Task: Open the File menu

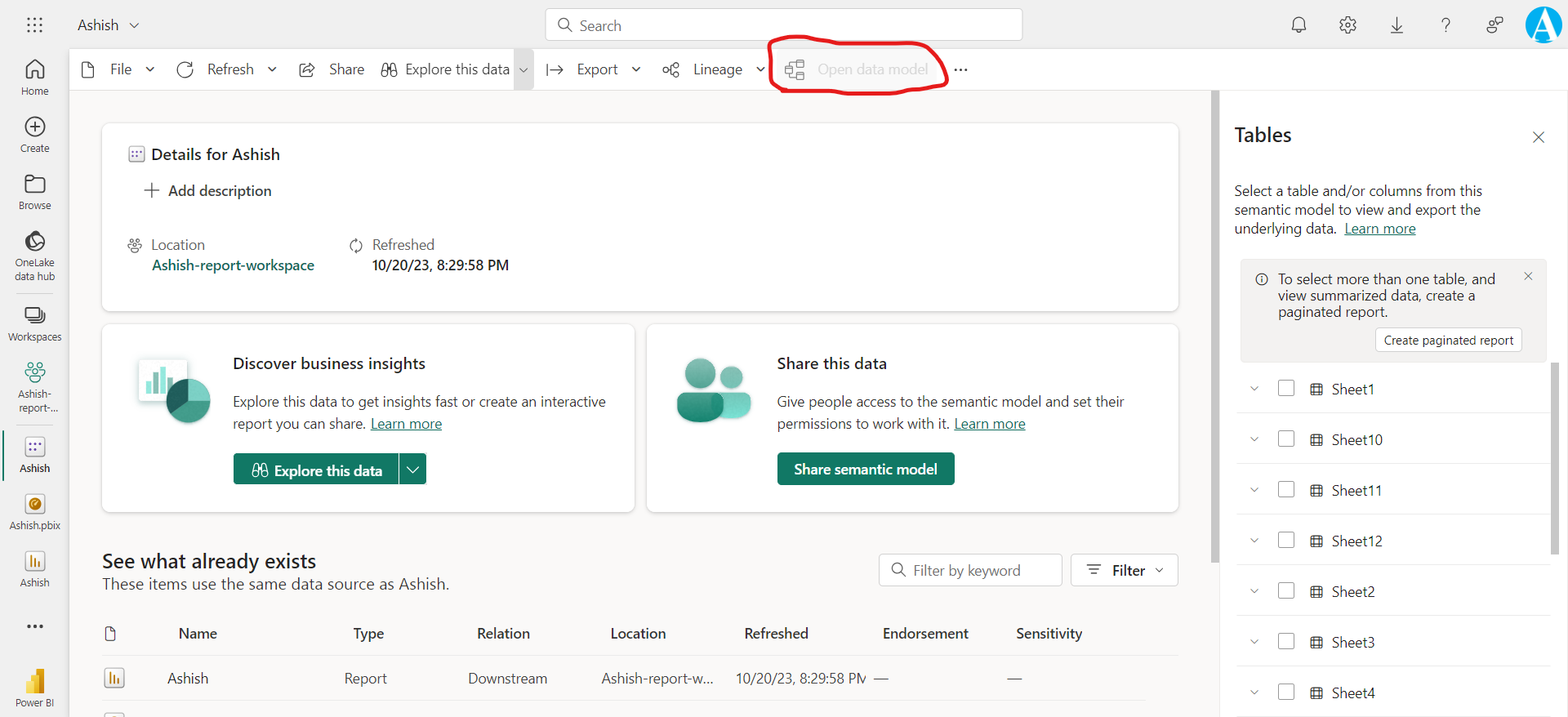Action: 120,69
